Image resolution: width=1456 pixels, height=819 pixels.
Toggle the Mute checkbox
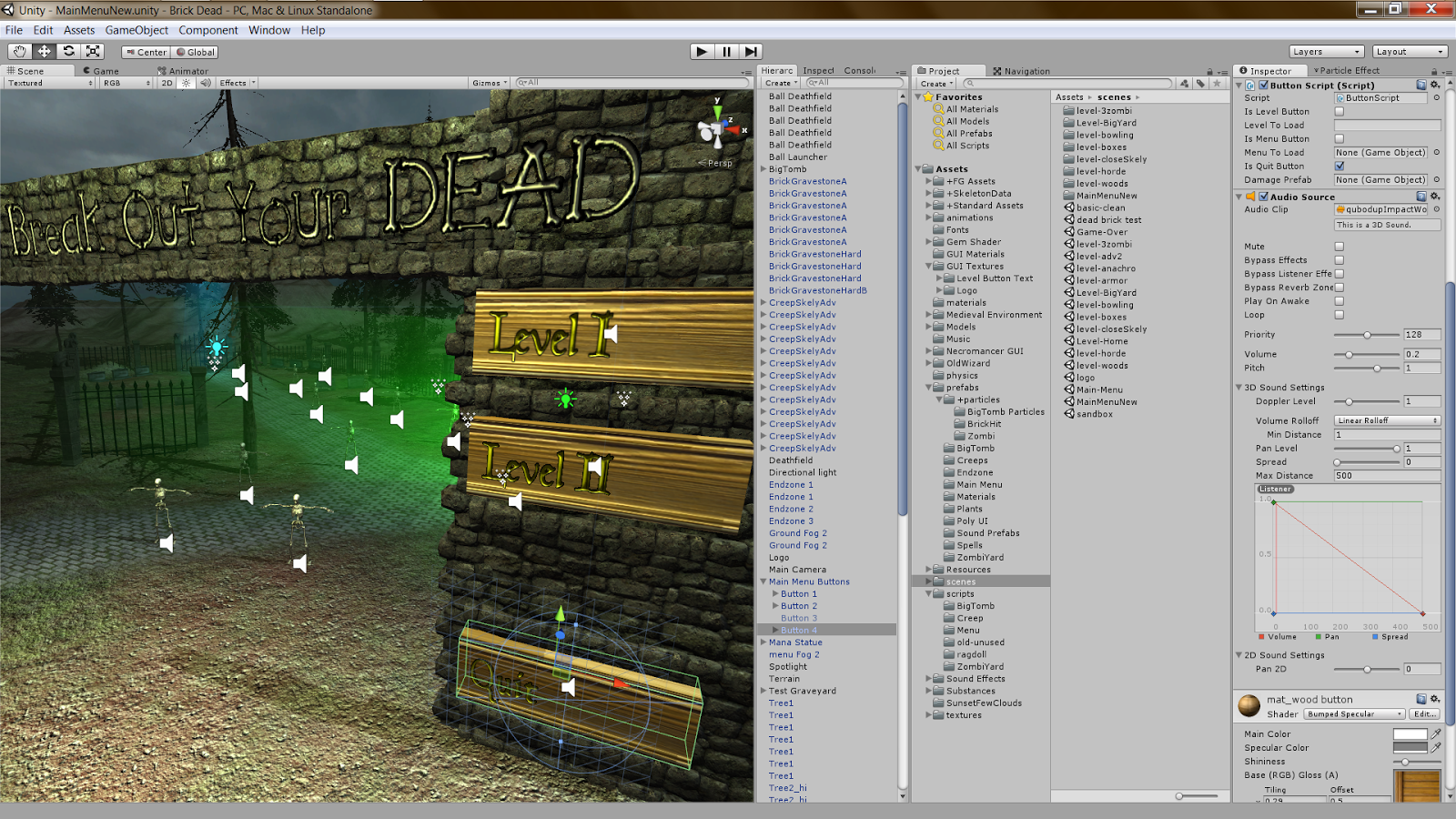tap(1340, 247)
